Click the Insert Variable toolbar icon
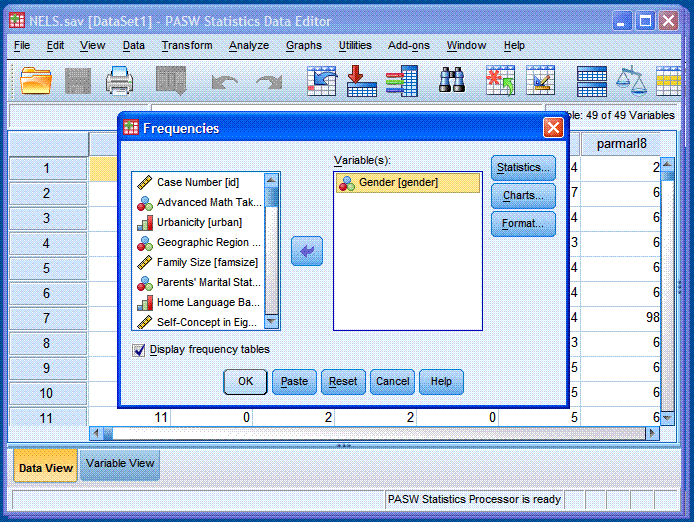This screenshot has width=694, height=522. tap(540, 81)
